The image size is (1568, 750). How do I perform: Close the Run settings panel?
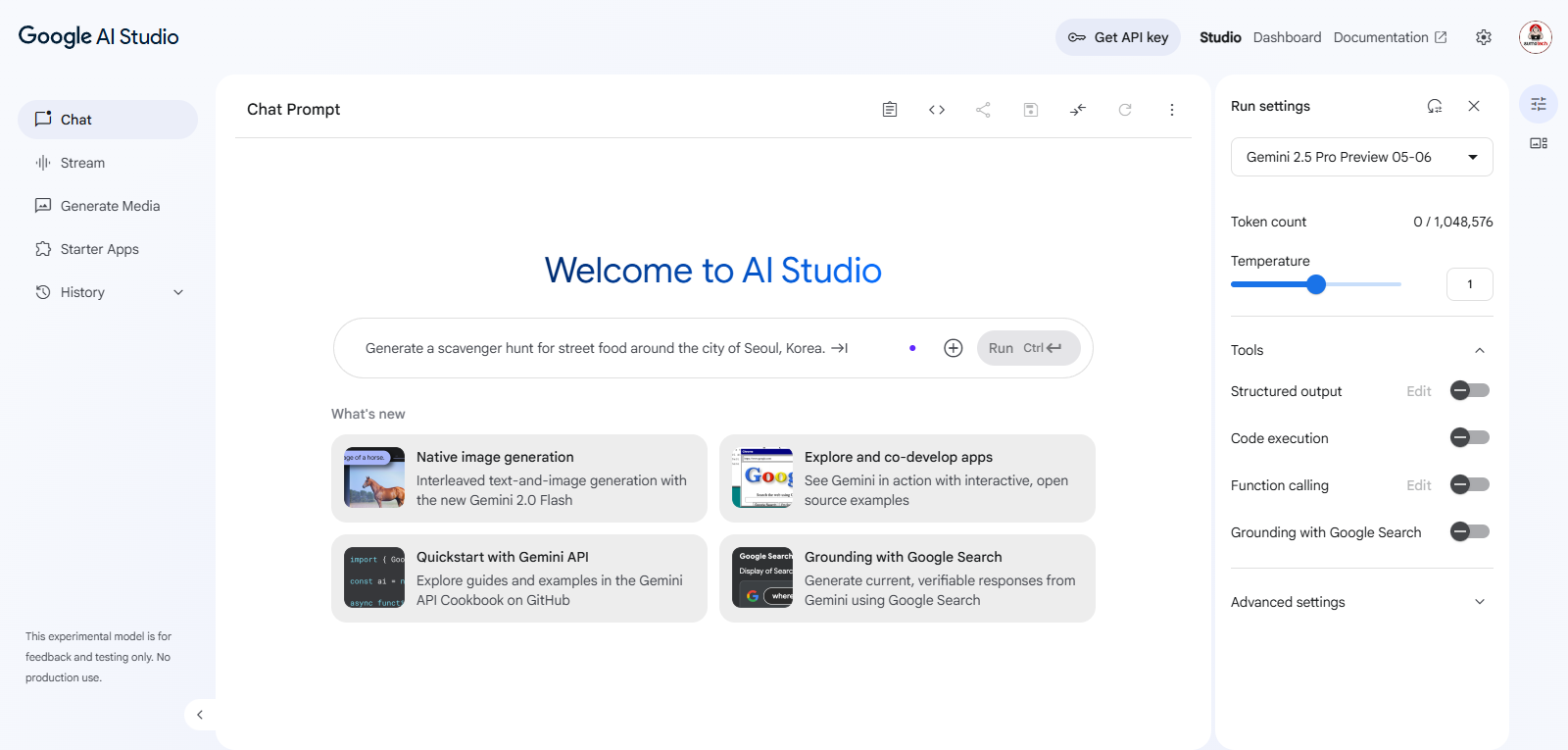click(x=1474, y=106)
